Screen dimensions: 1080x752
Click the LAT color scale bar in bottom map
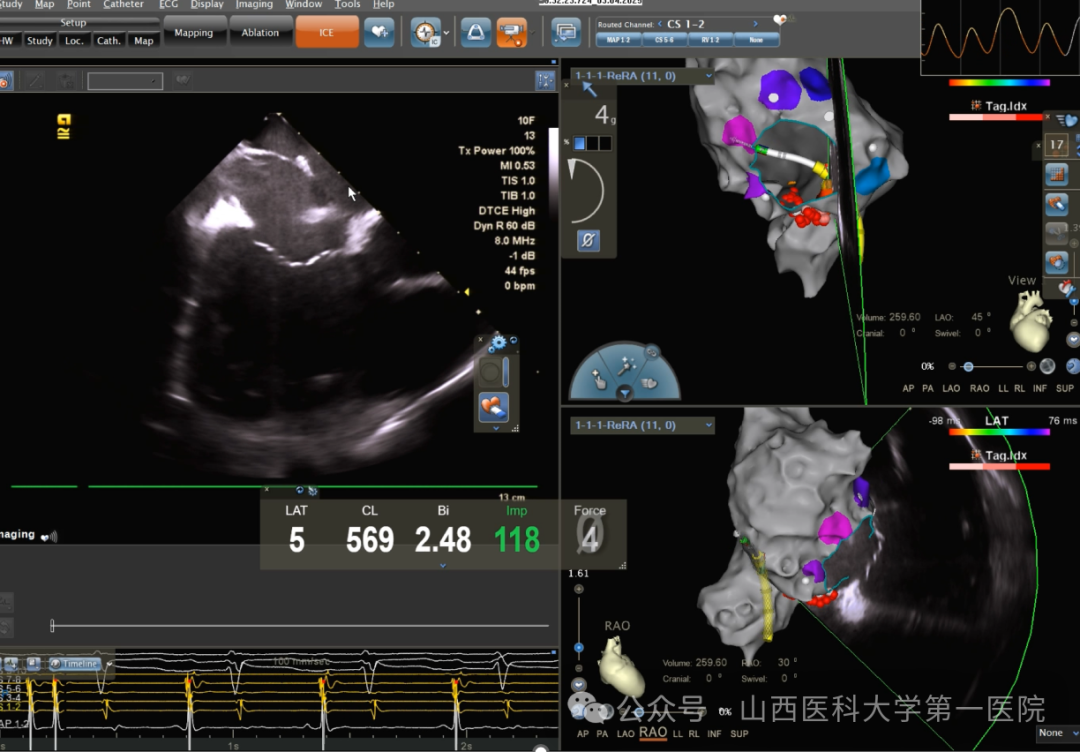[x=999, y=432]
